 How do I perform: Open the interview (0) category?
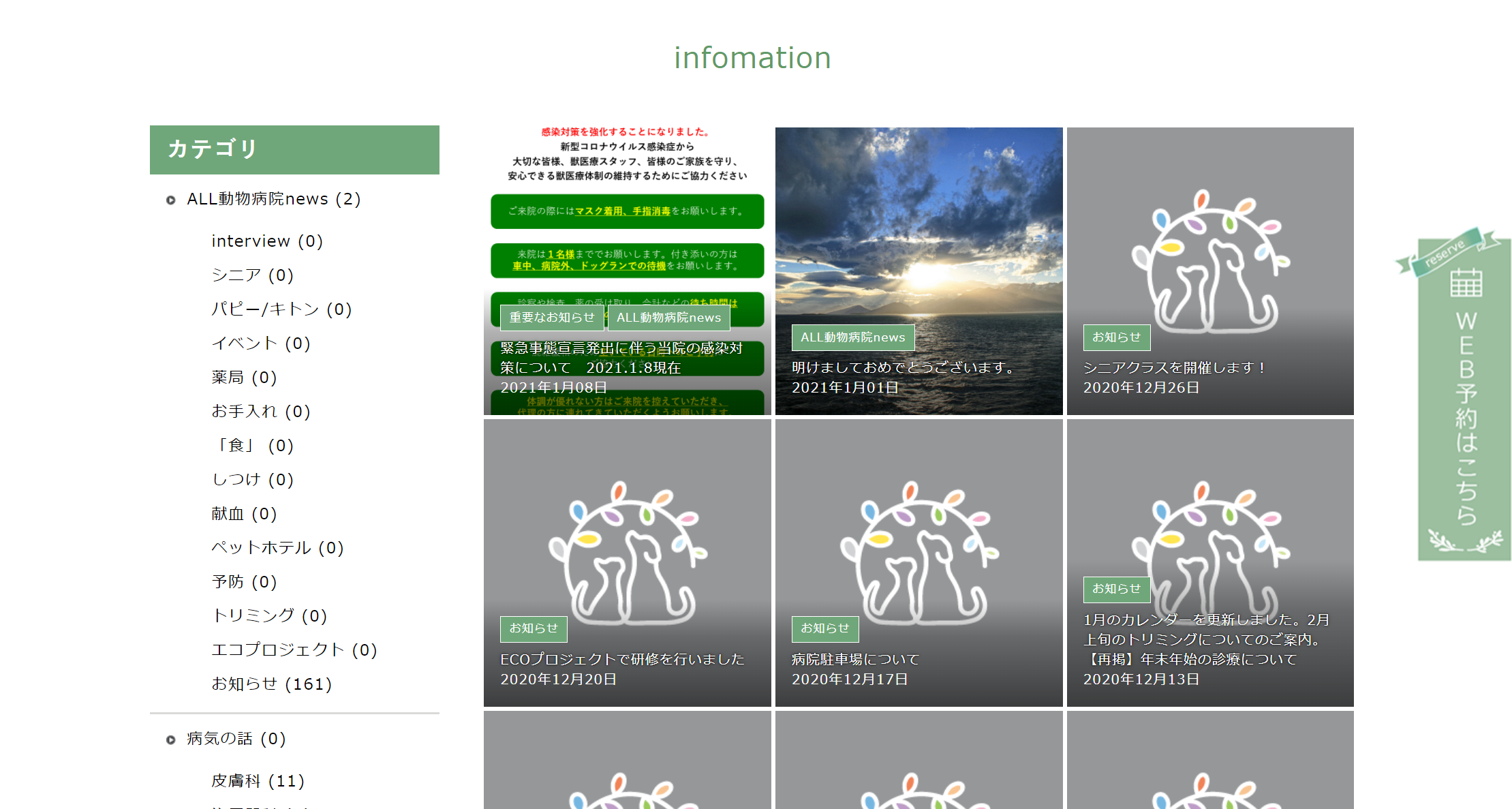(267, 241)
